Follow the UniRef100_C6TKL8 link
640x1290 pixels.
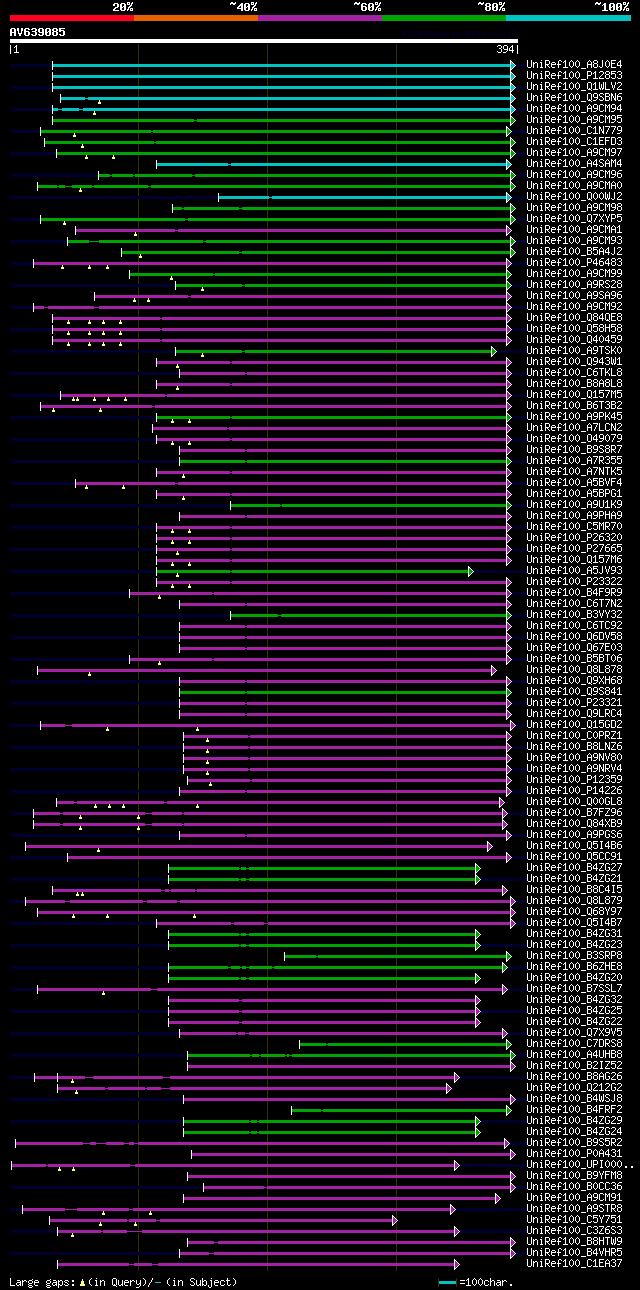click(573, 372)
